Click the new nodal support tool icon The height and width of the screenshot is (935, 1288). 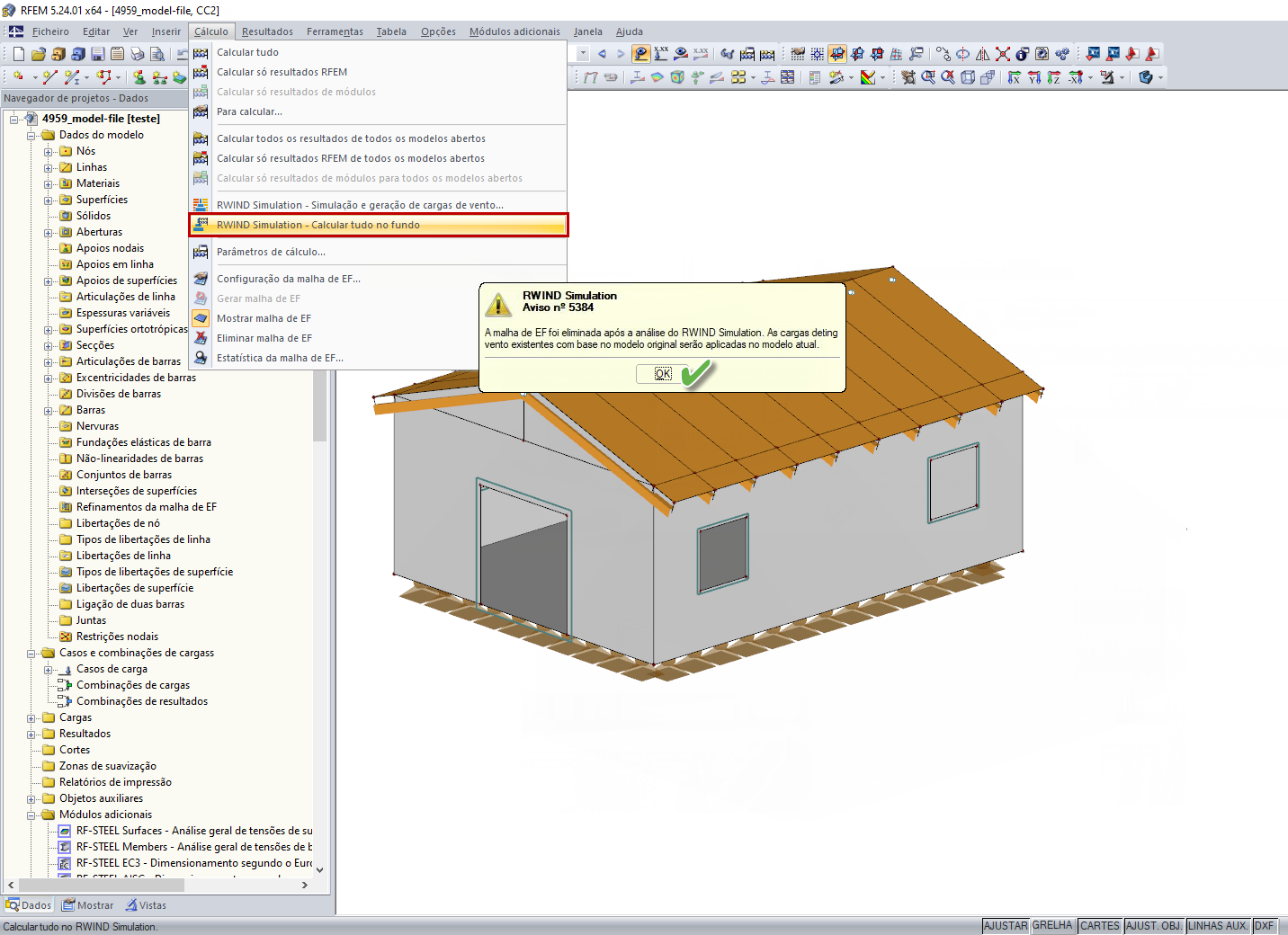click(x=139, y=77)
